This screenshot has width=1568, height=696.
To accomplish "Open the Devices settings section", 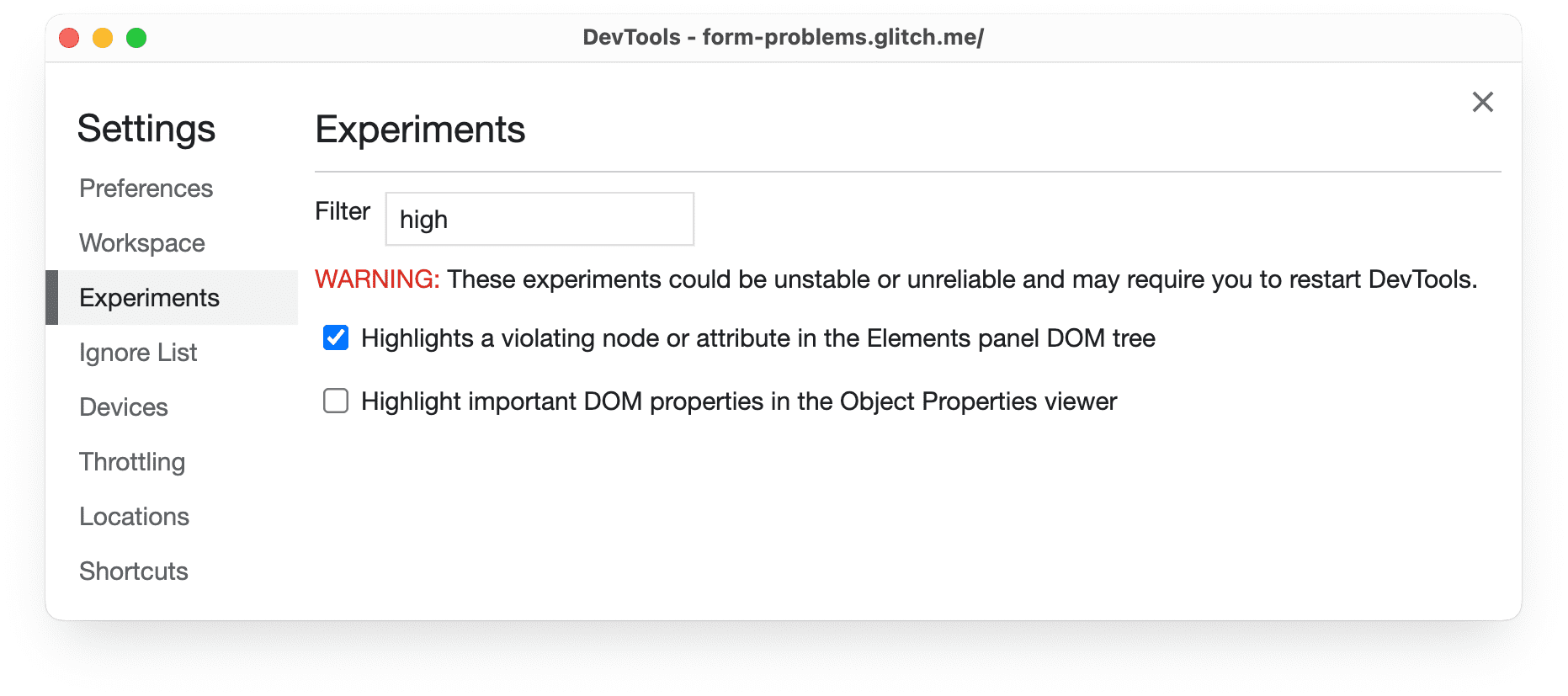I will [x=123, y=406].
